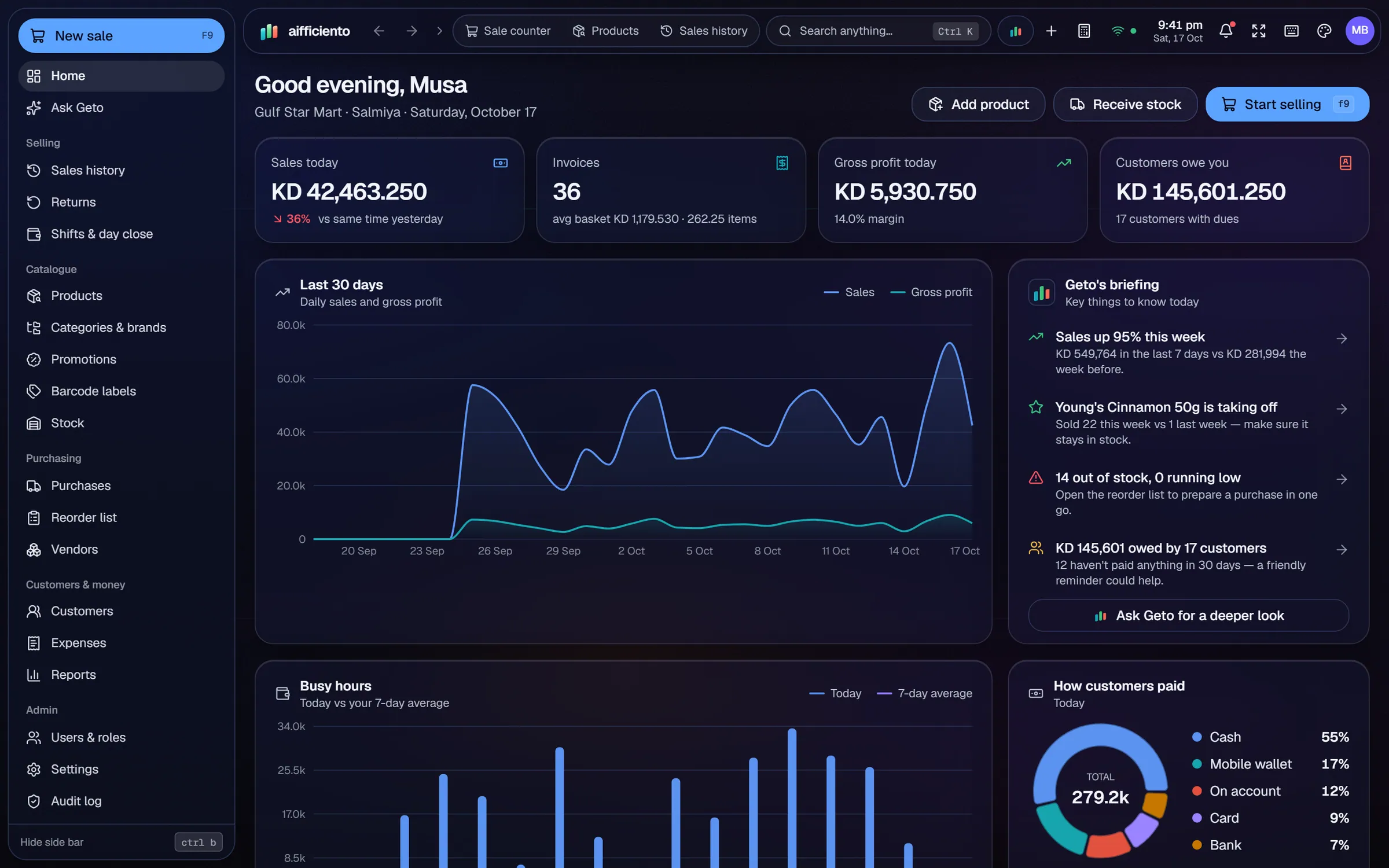Click the New sale button
This screenshot has width=1389, height=868.
[121, 36]
